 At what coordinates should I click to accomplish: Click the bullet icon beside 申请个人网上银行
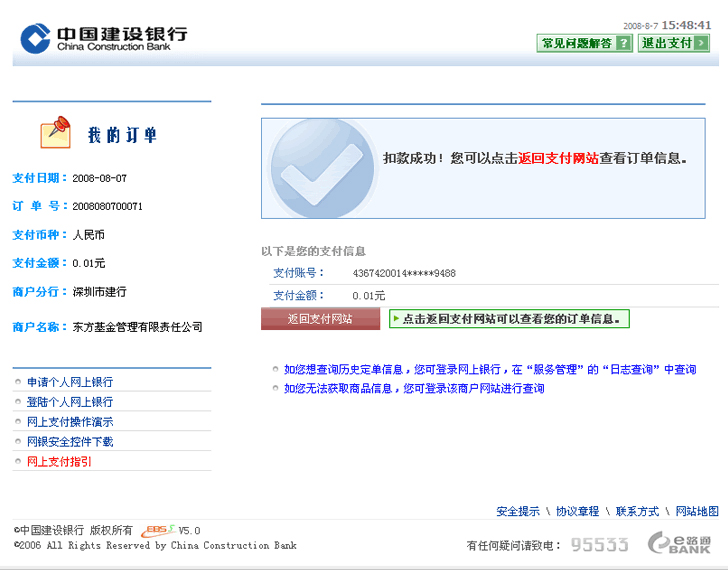(18, 382)
